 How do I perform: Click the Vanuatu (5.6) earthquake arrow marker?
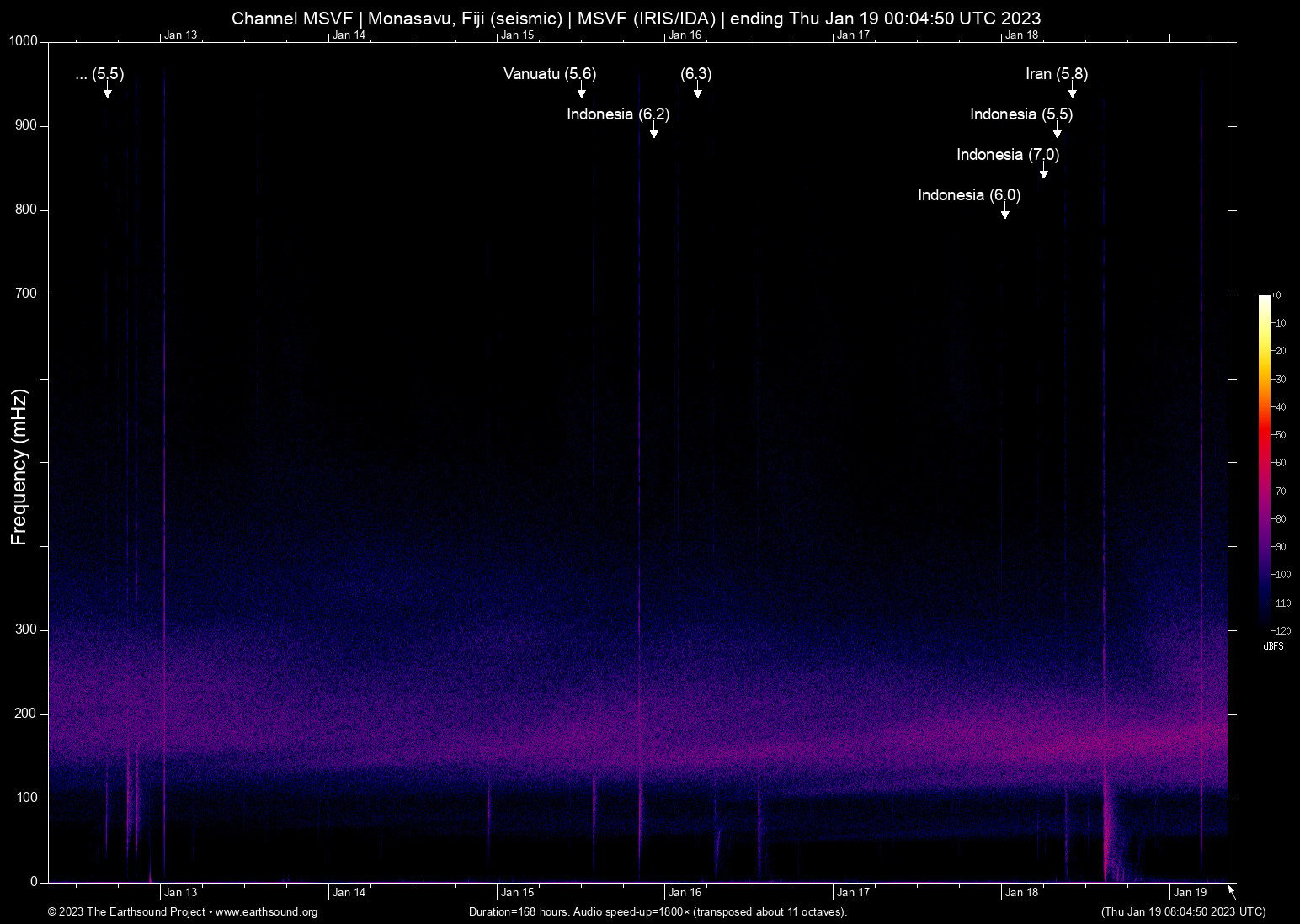click(x=580, y=92)
